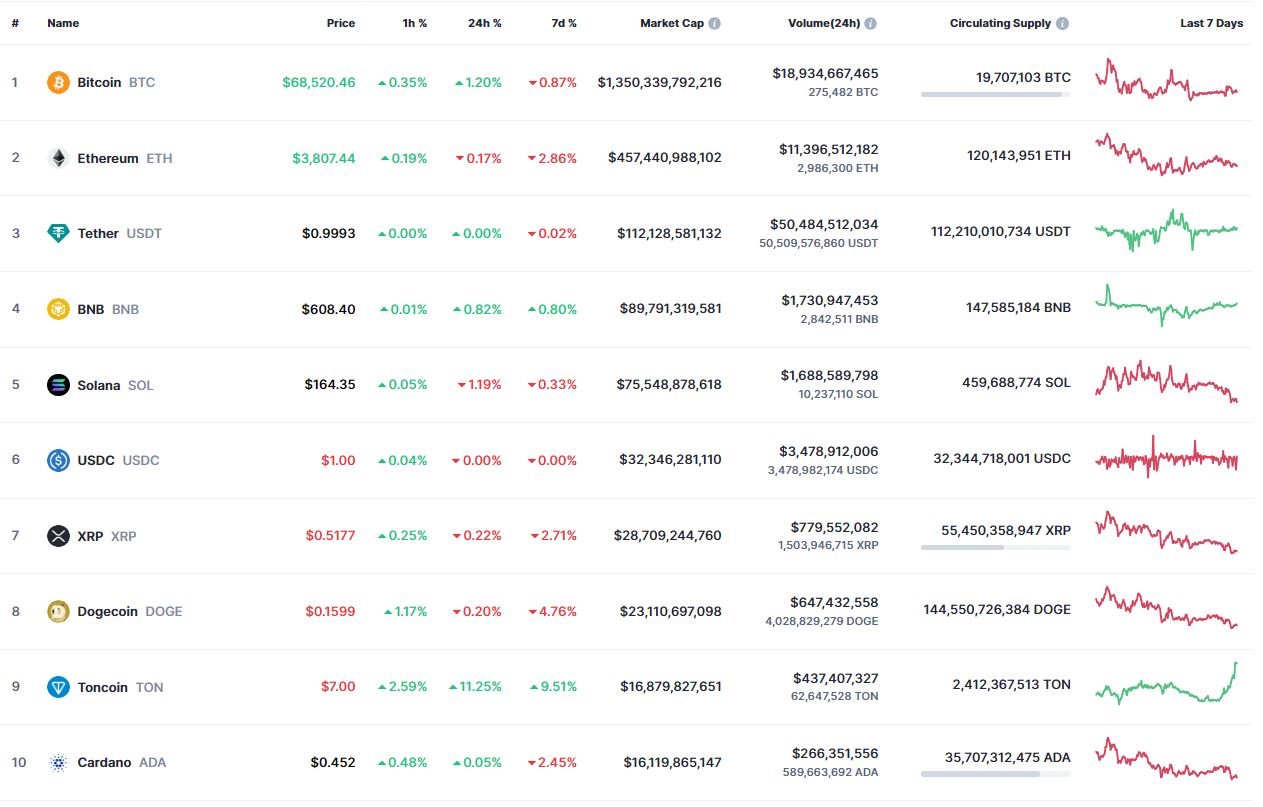The height and width of the screenshot is (807, 1263).
Task: Click Ethereum's market cap value
Action: tap(664, 158)
